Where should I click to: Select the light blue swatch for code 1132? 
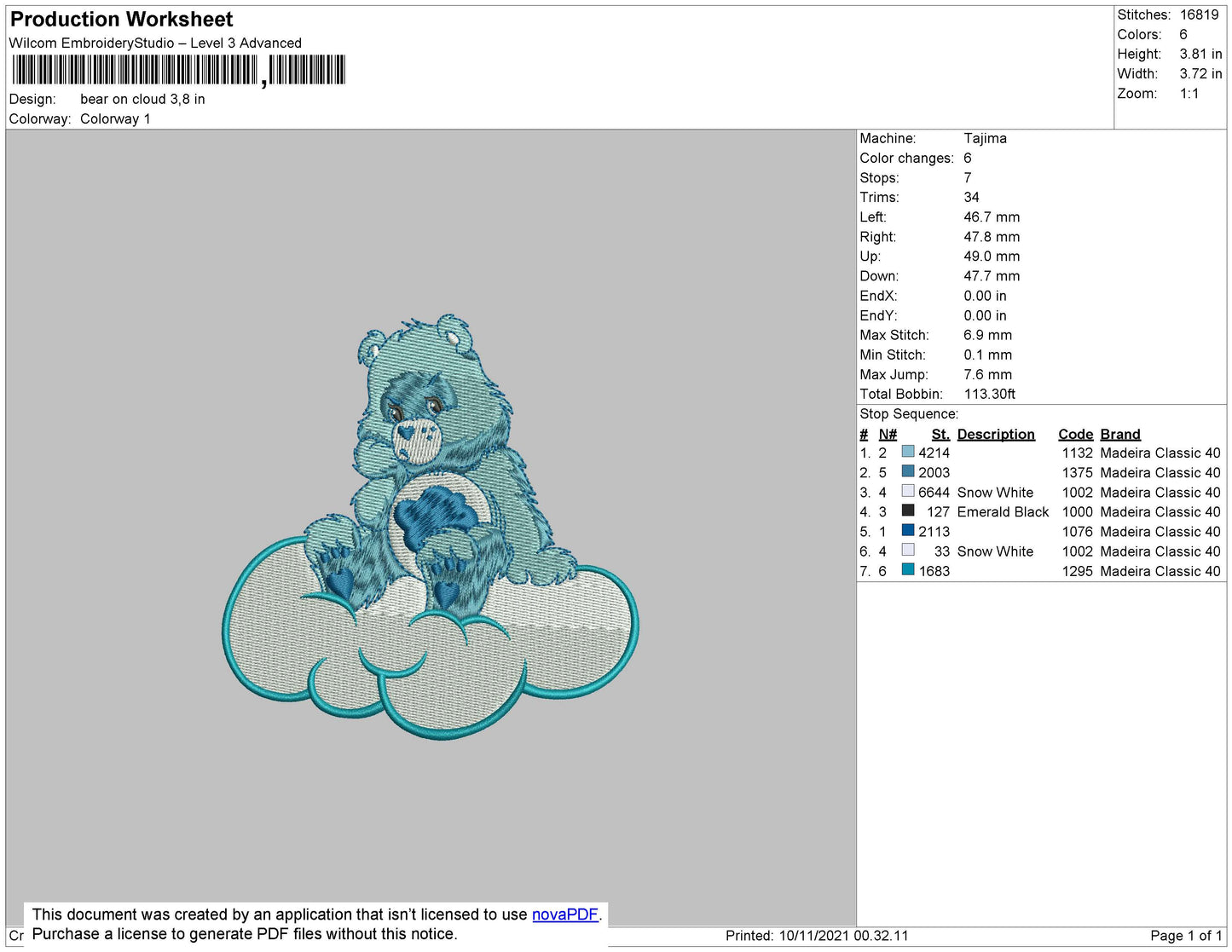click(908, 453)
